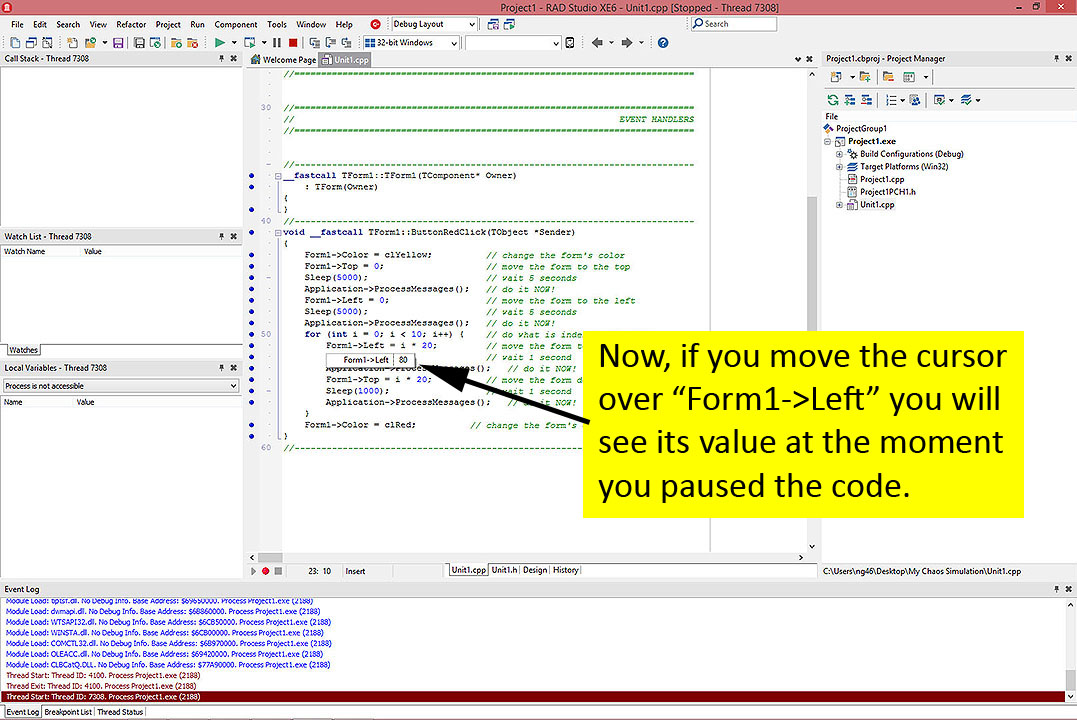The image size is (1077, 720).
Task: Navigate forward with the right arrow
Action: click(x=626, y=43)
